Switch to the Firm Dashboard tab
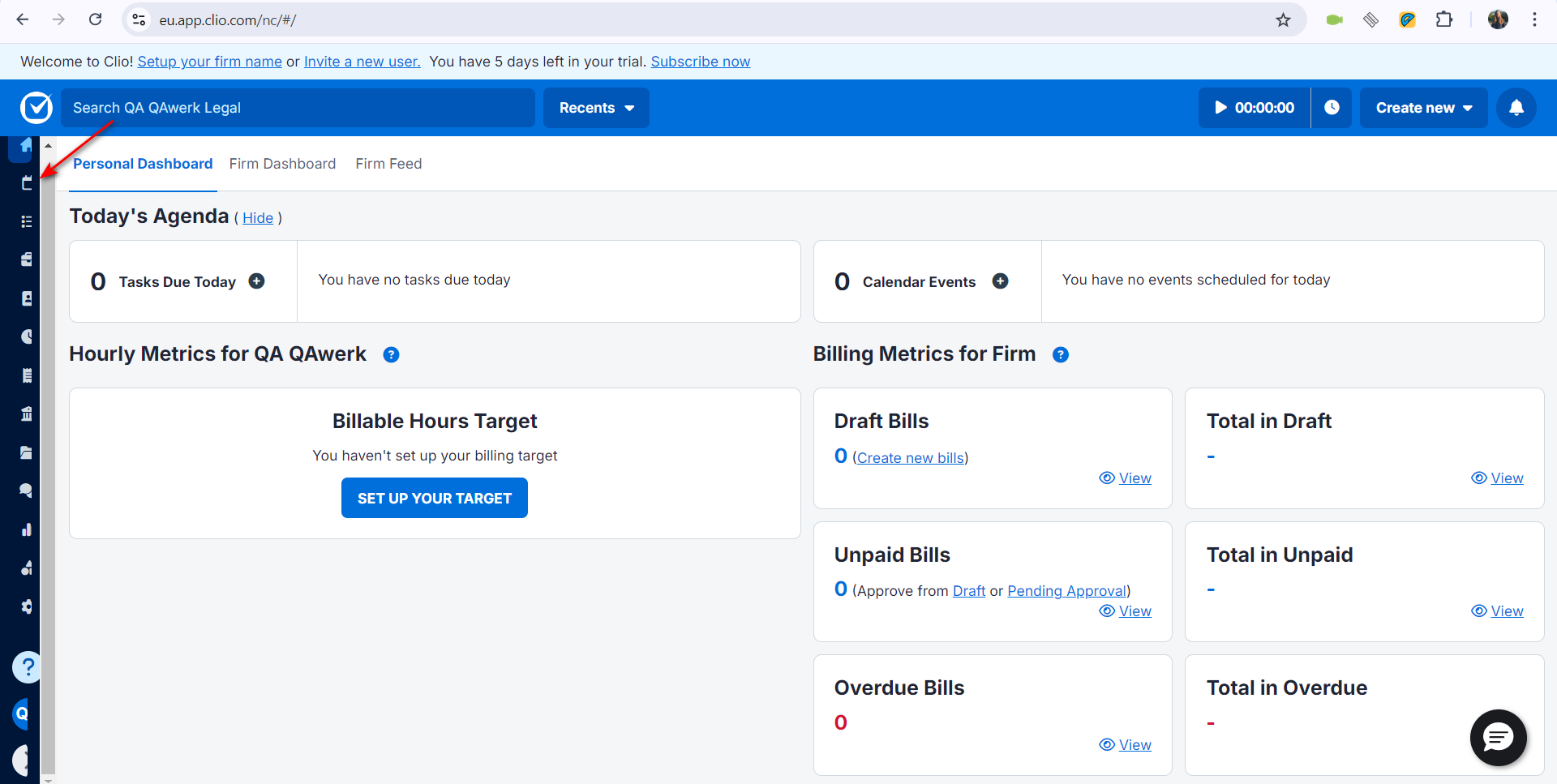 click(x=282, y=164)
